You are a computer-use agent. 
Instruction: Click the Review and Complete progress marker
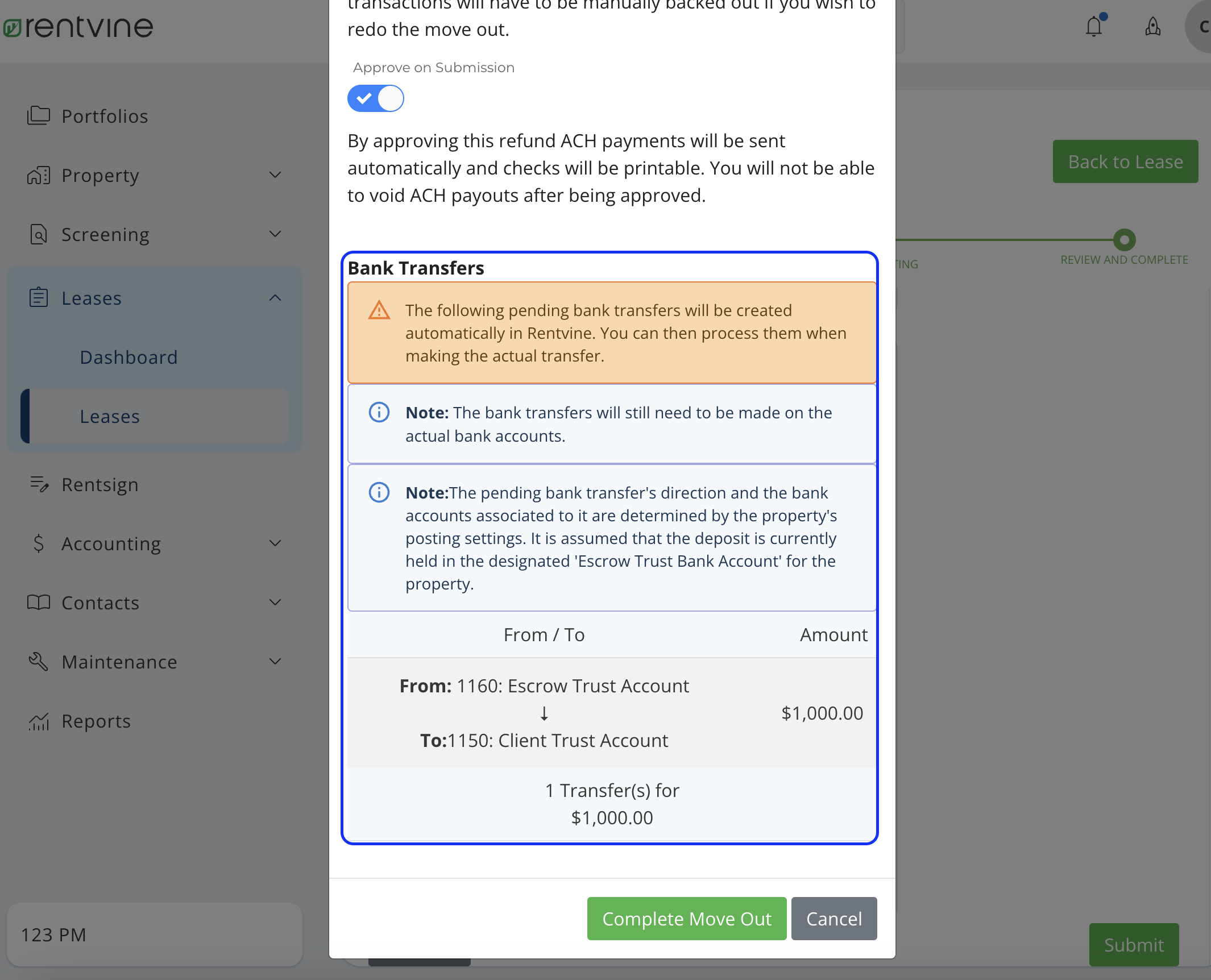tap(1123, 240)
